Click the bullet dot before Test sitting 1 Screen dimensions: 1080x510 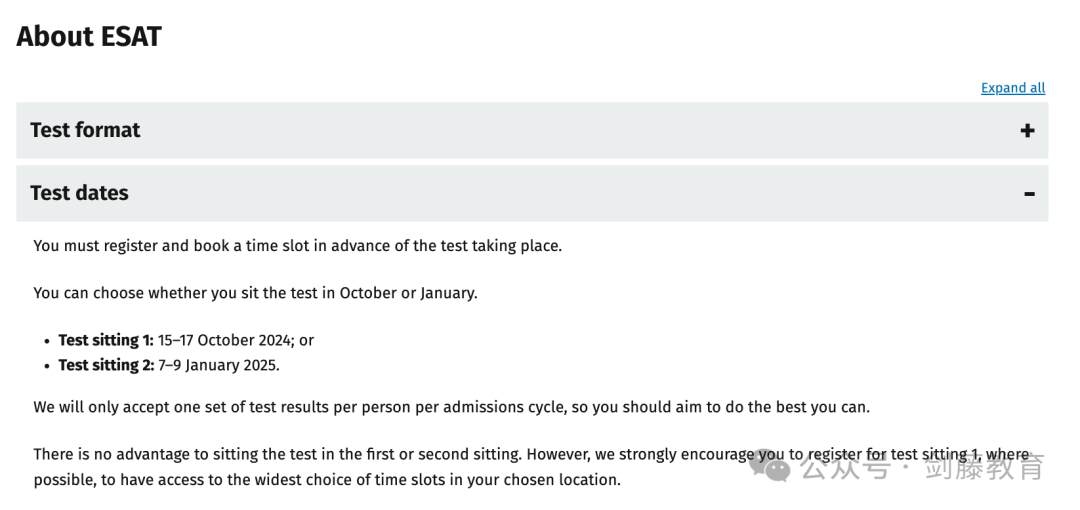click(48, 341)
